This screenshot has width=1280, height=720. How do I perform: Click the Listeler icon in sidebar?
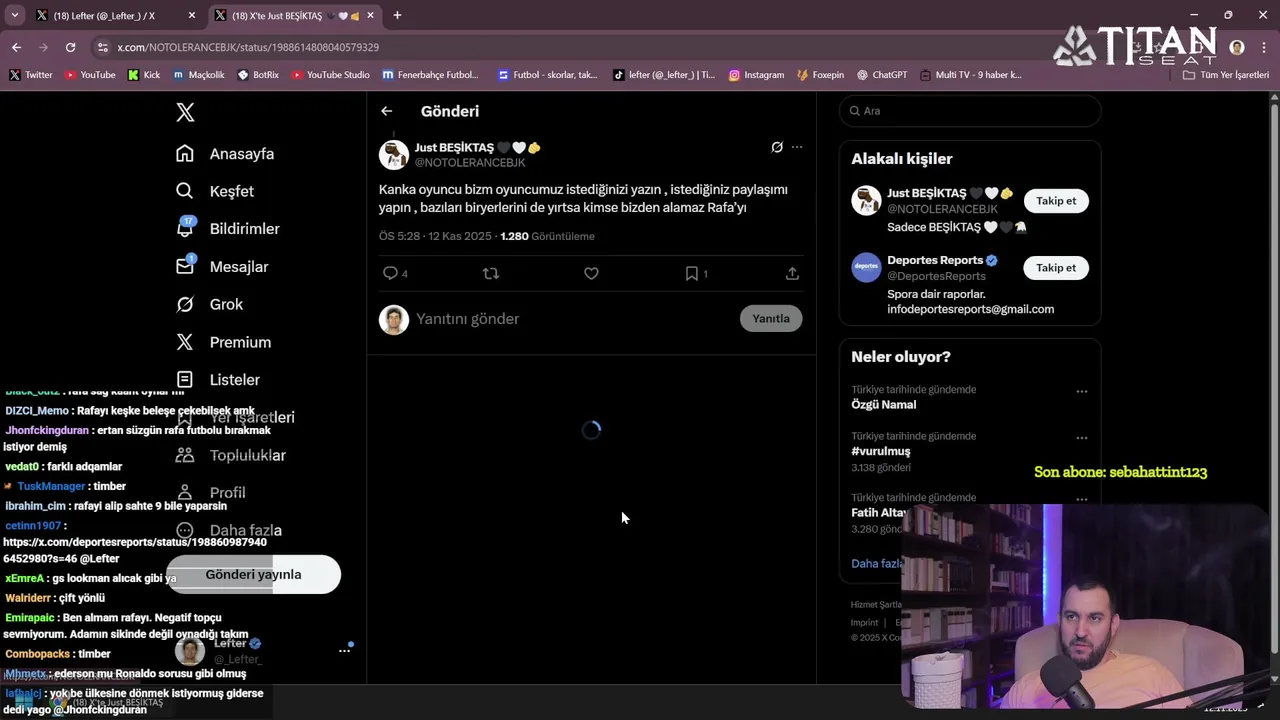coord(185,380)
